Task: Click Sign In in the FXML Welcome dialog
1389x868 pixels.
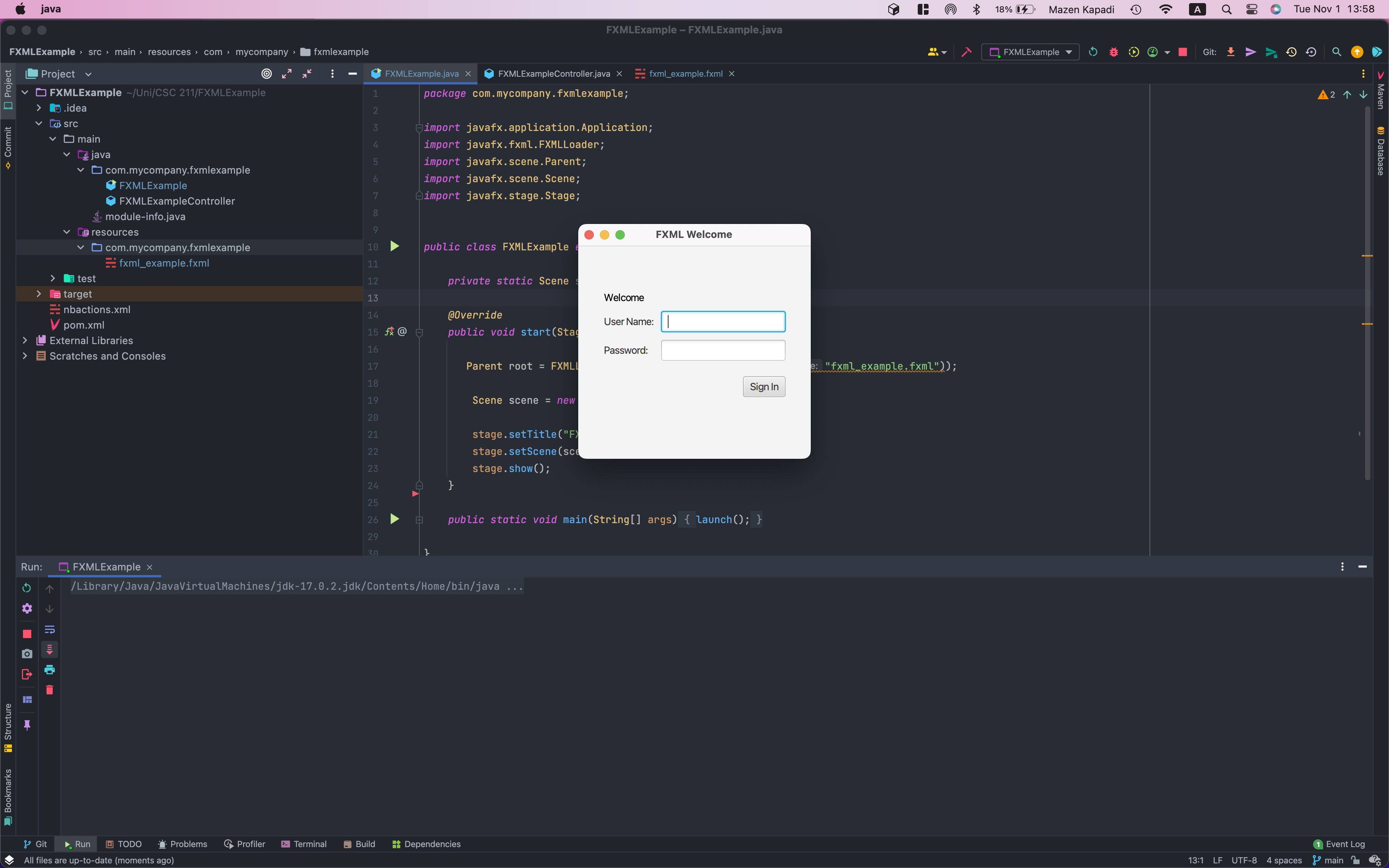Action: pyautogui.click(x=763, y=386)
